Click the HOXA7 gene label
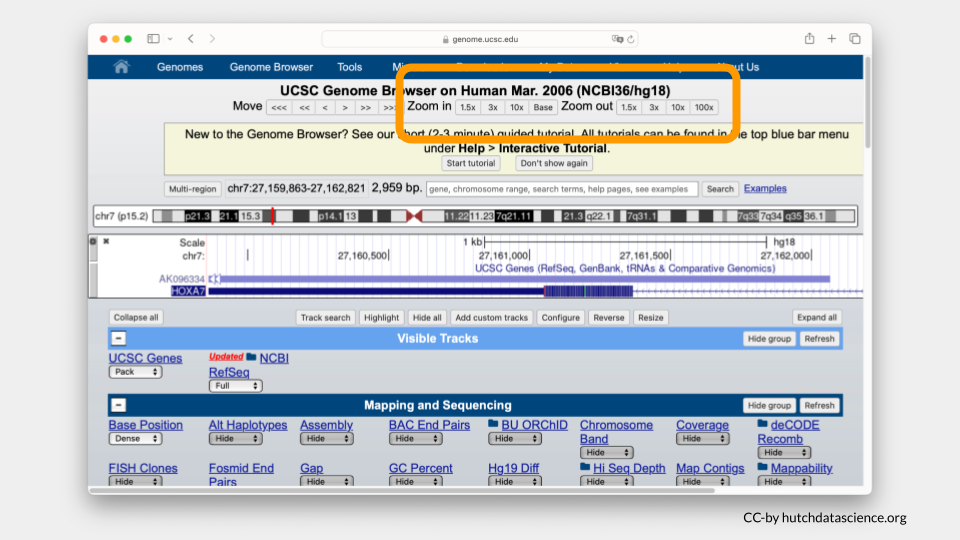 pos(188,291)
